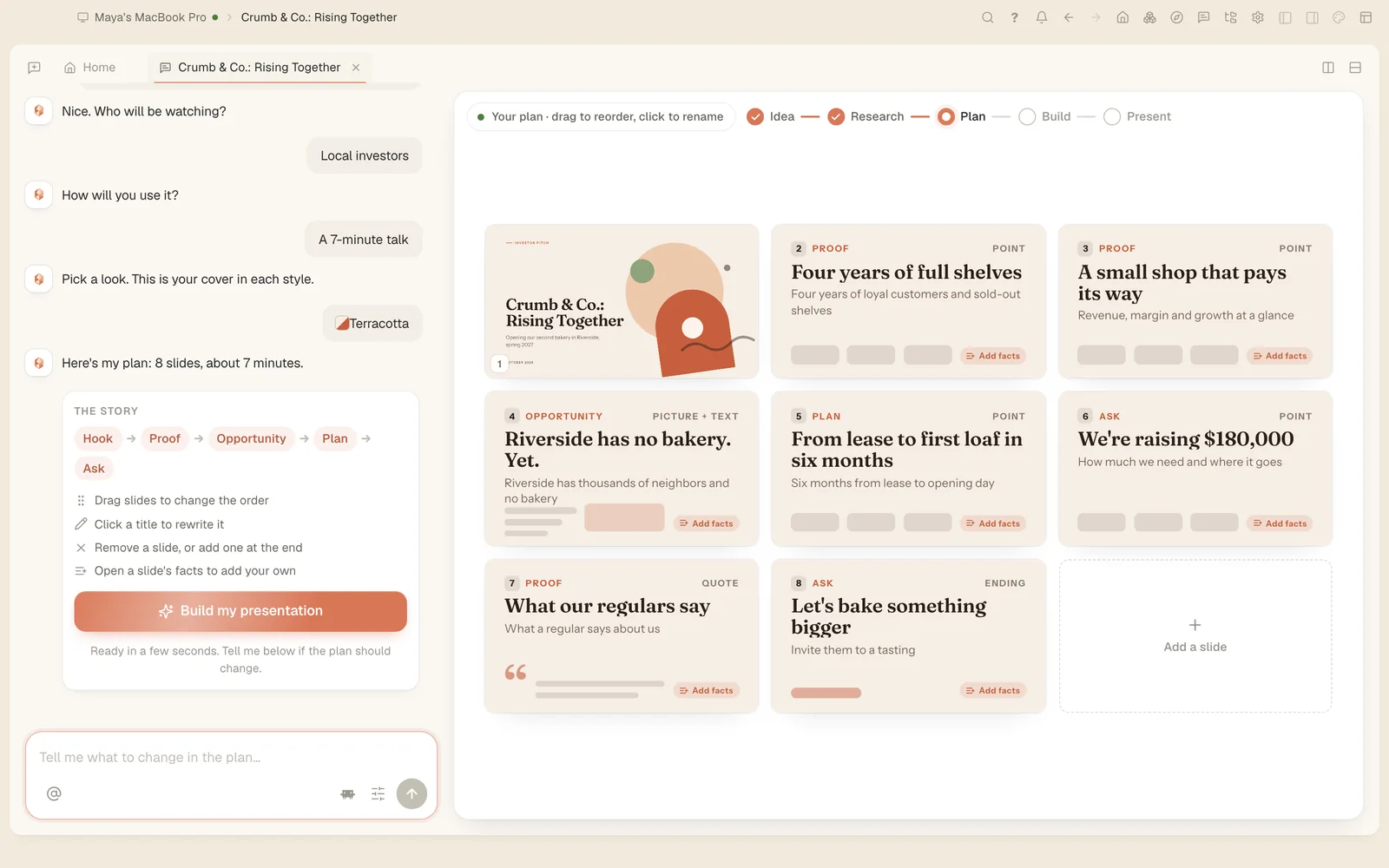Open settings gear icon
Image resolution: width=1389 pixels, height=868 pixels.
1258,17
